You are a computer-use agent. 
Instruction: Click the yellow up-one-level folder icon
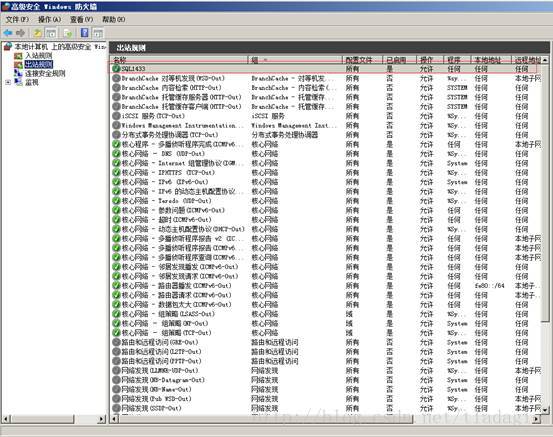click(37, 33)
